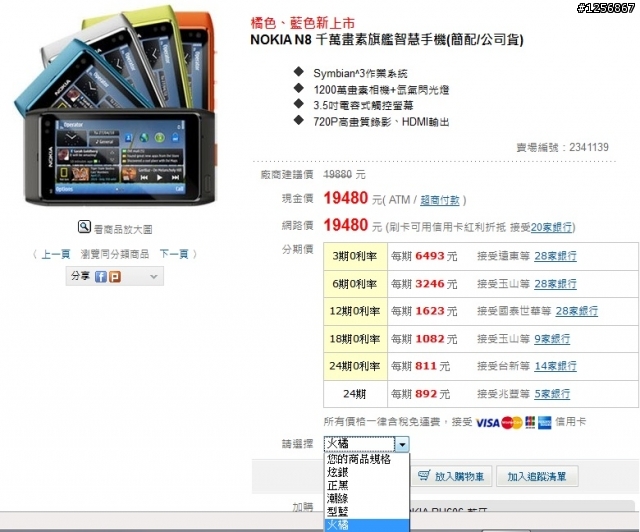Open 瀏覽同分類商品 category link
Screen dimensions: 640x532
pyautogui.click(x=115, y=254)
